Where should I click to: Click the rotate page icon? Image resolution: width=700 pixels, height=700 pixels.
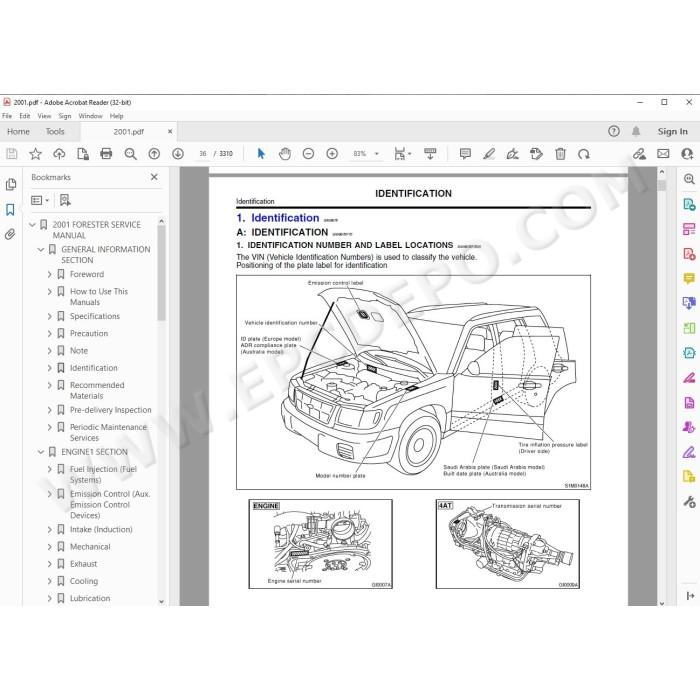tap(584, 154)
